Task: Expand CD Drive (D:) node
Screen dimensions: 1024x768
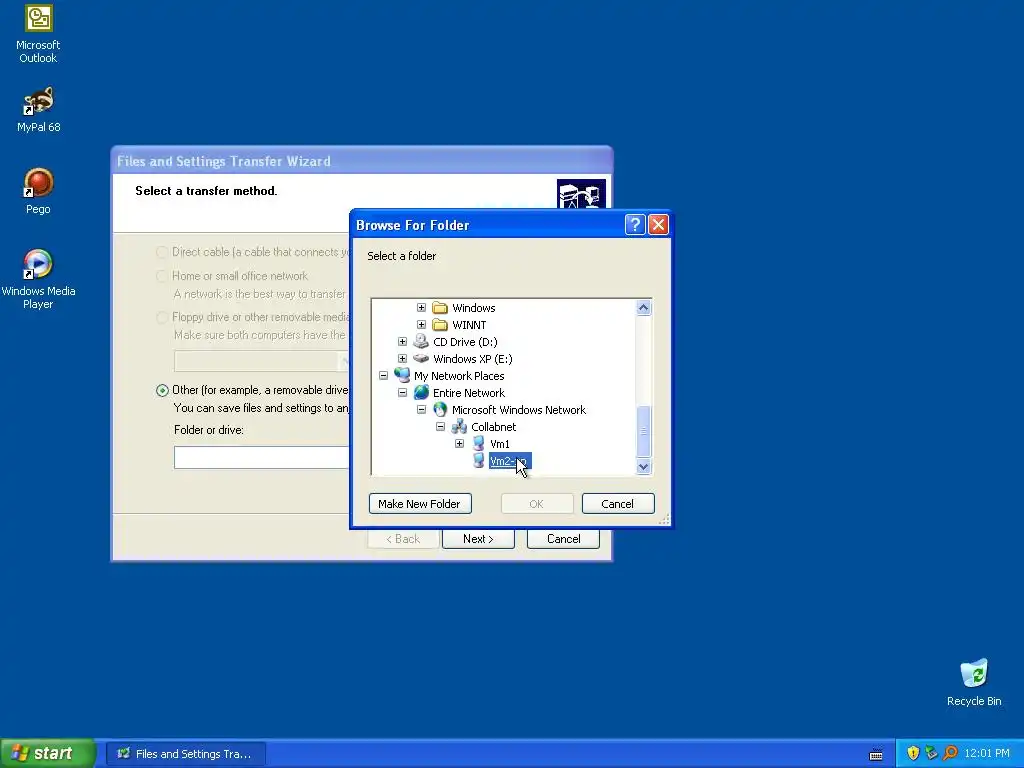Action: tap(402, 342)
